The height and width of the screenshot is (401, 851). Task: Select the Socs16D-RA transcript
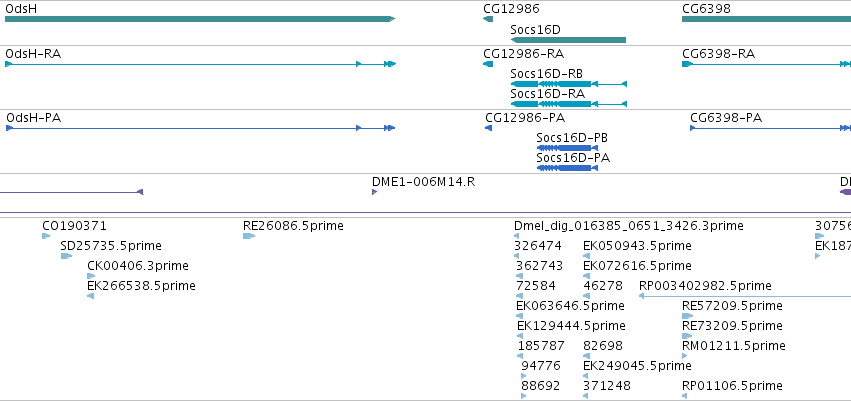coord(569,104)
